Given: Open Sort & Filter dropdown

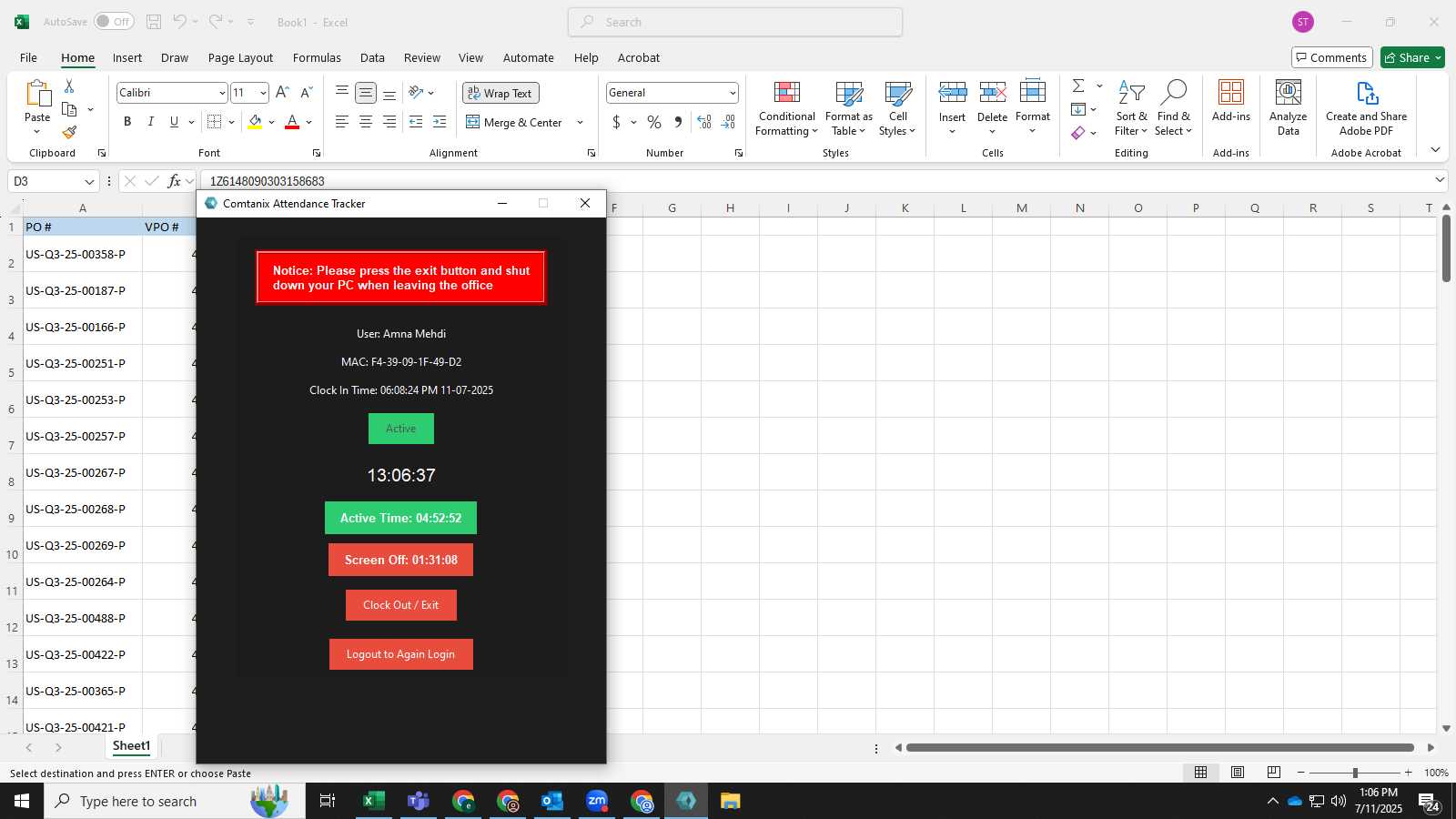Looking at the screenshot, I should coord(1131,109).
